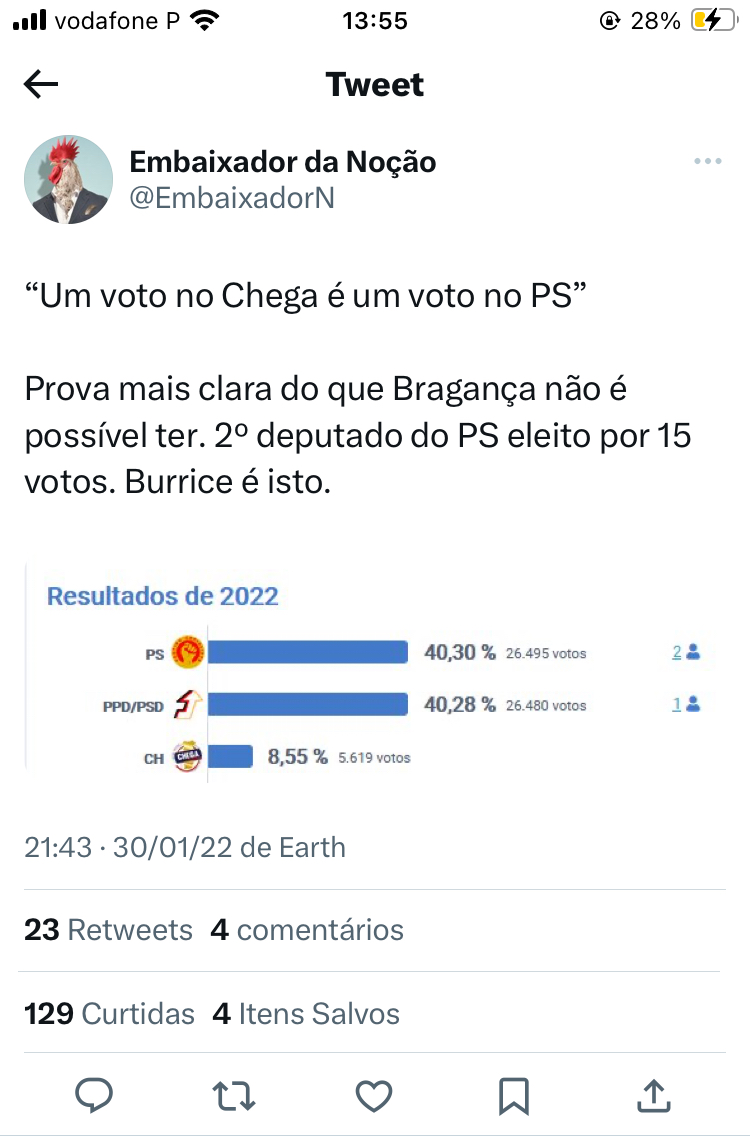View the 4 comentários list
Viewport: 750px width, 1136px height.
[307, 930]
